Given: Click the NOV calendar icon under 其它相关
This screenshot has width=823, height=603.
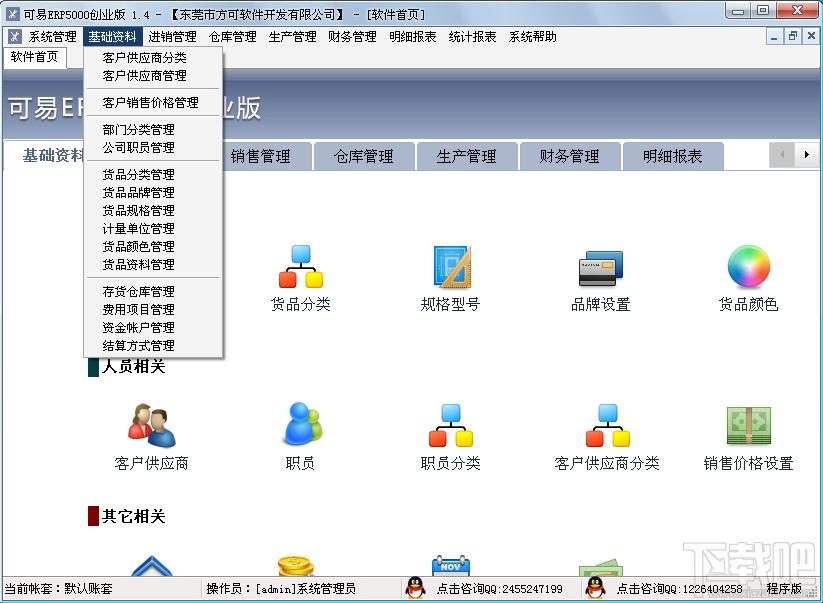Looking at the screenshot, I should (450, 565).
